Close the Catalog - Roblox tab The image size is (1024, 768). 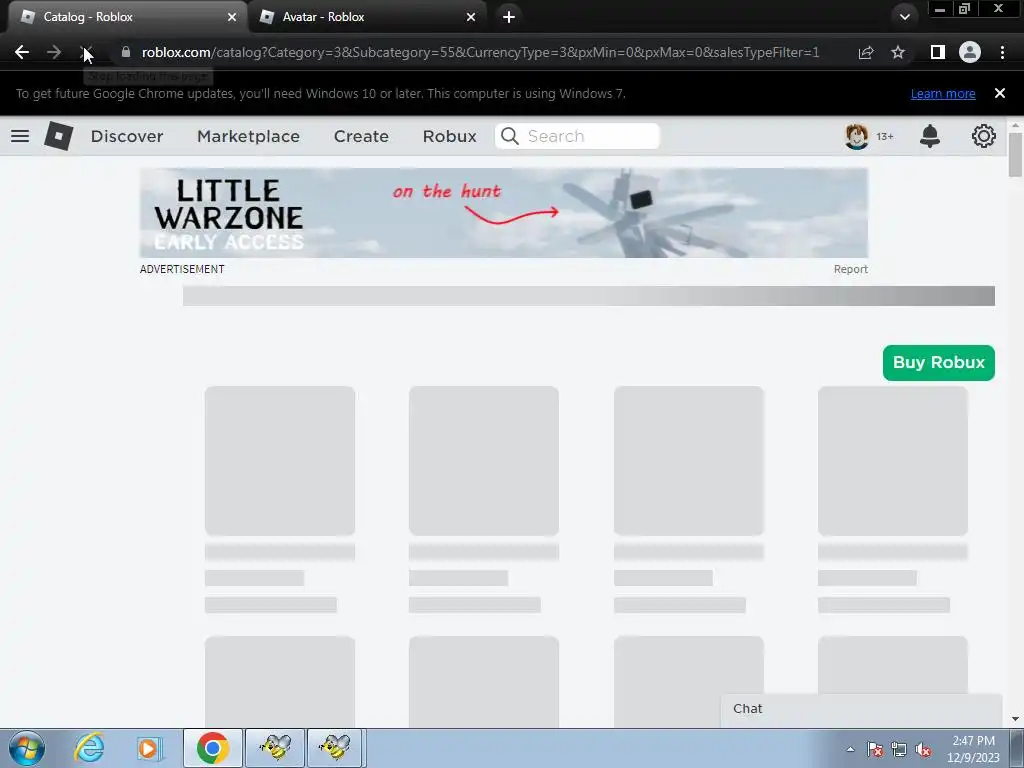point(231,17)
